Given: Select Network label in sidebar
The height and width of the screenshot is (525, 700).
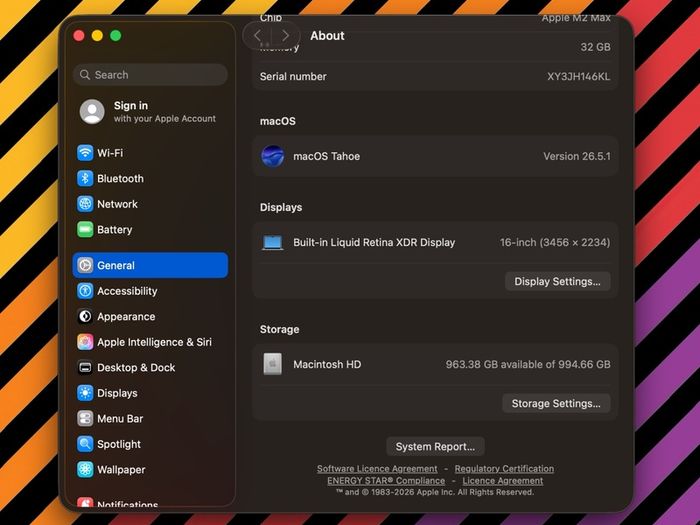Looking at the screenshot, I should pyautogui.click(x=117, y=204).
